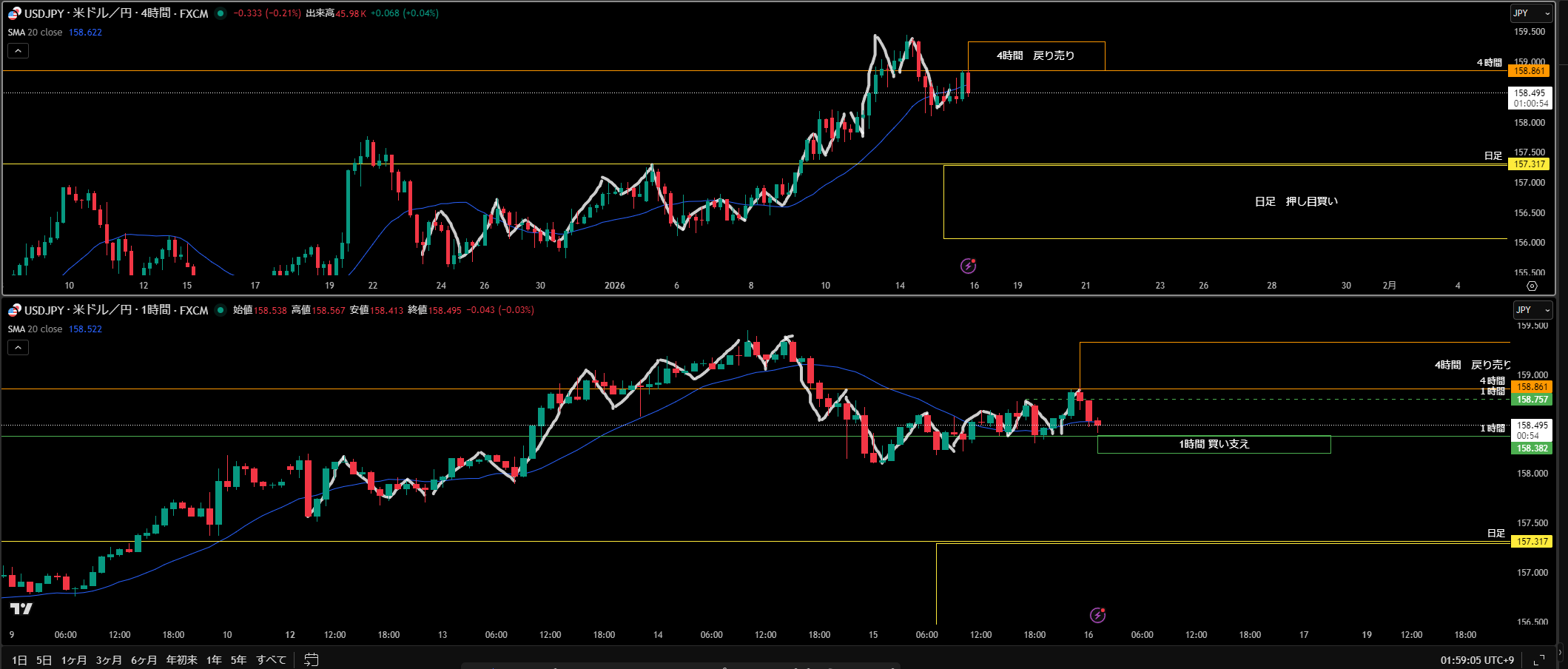Expand the collapsed right side panel arrow
This screenshot has height=669, width=1568.
coord(1561,652)
